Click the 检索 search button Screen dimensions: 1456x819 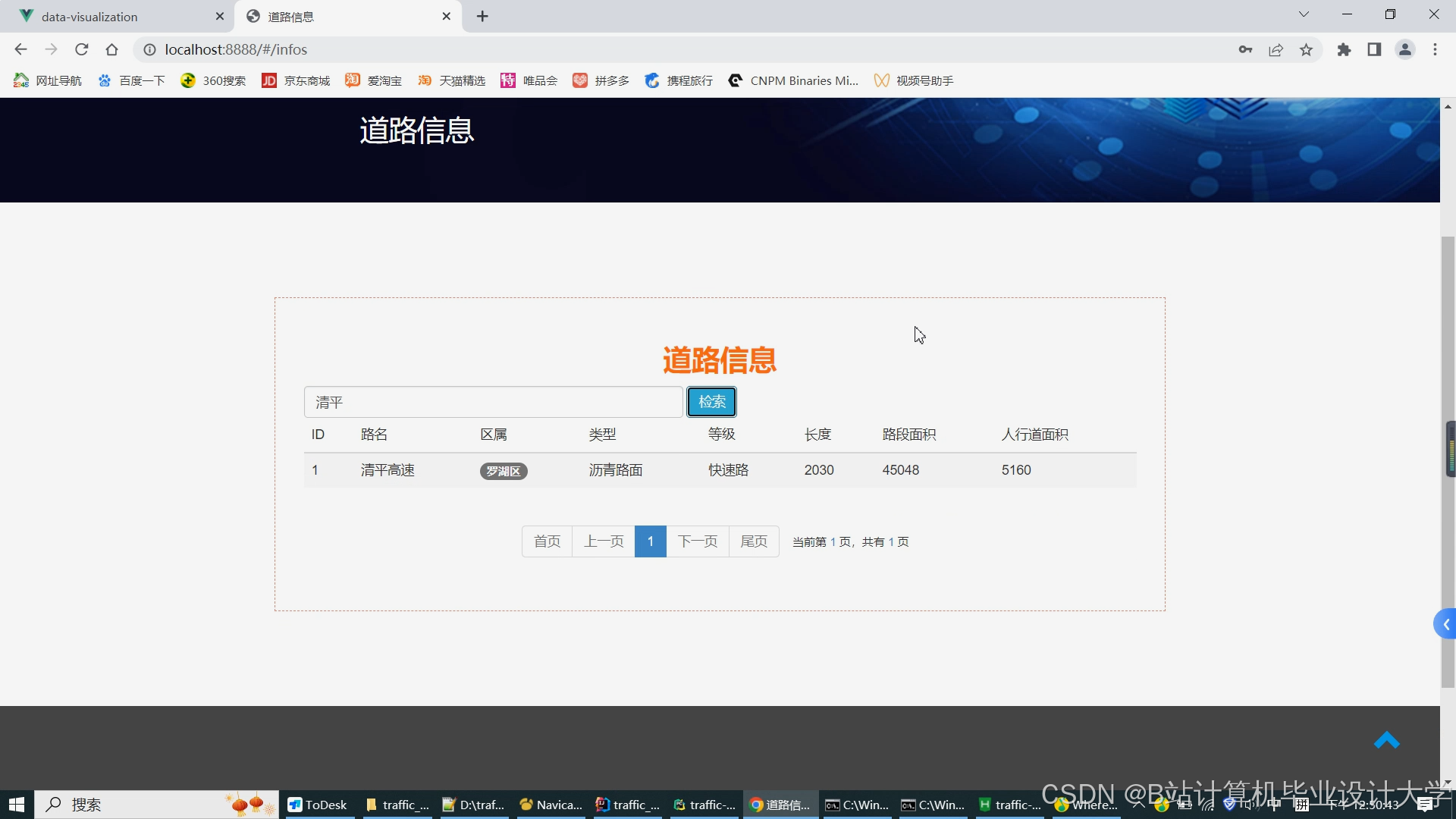(711, 402)
